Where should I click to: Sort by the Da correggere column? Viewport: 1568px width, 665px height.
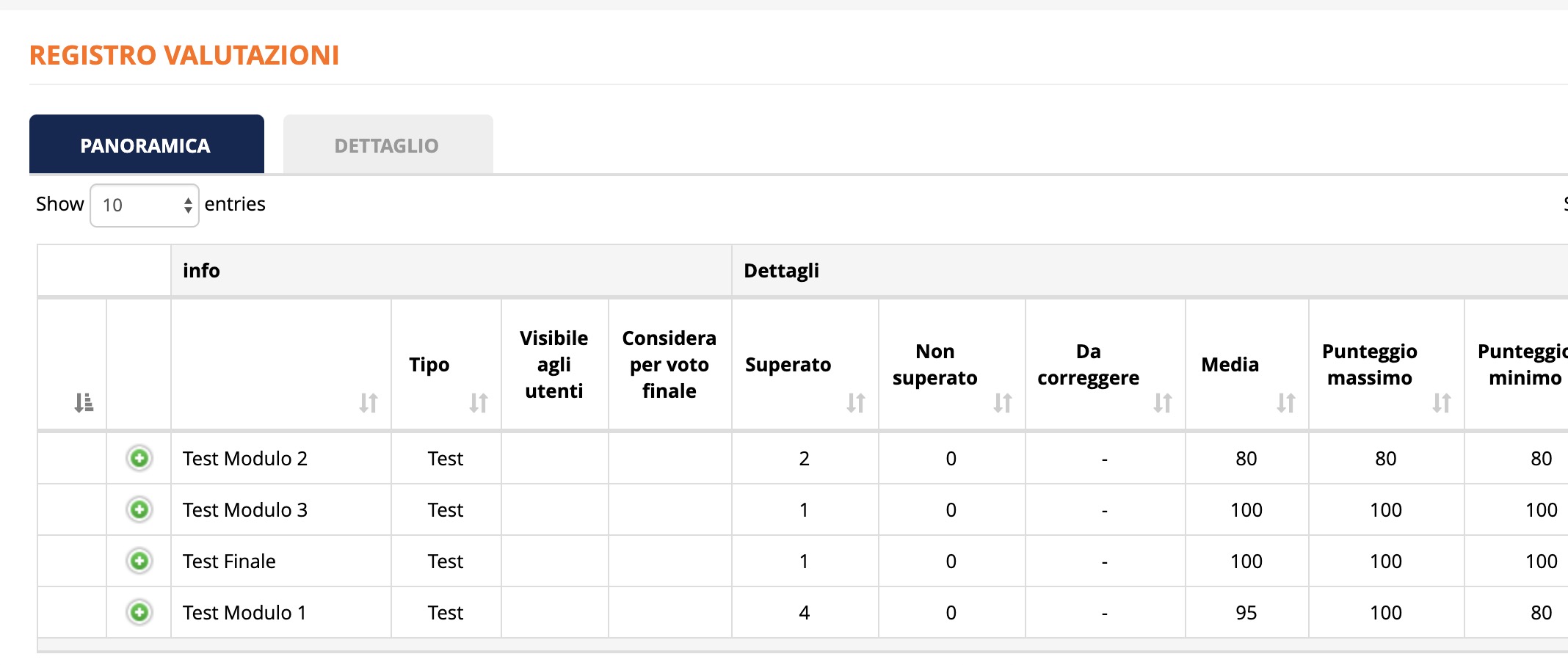point(1162,402)
